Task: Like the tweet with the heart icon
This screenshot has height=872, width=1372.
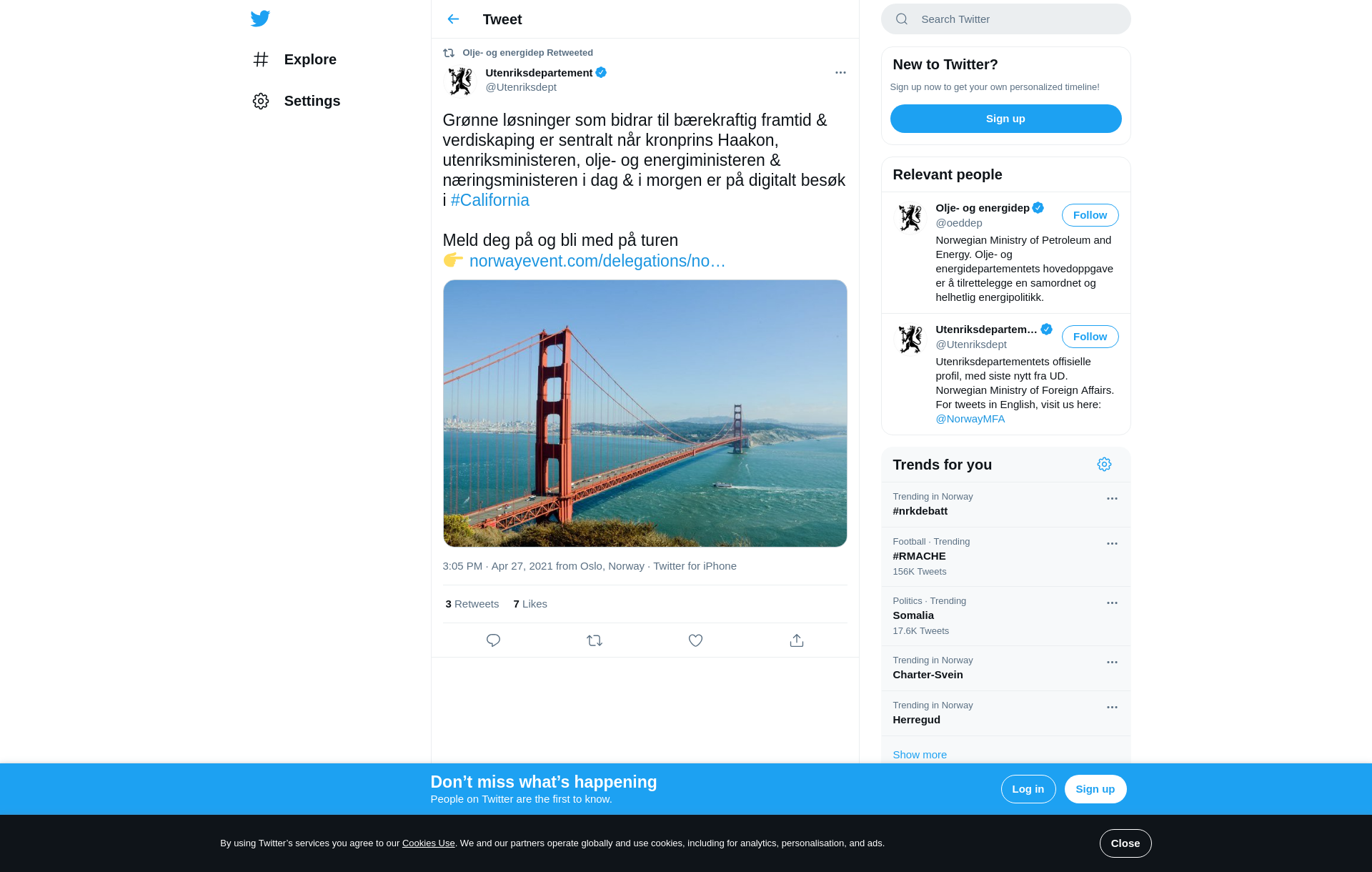Action: point(695,640)
